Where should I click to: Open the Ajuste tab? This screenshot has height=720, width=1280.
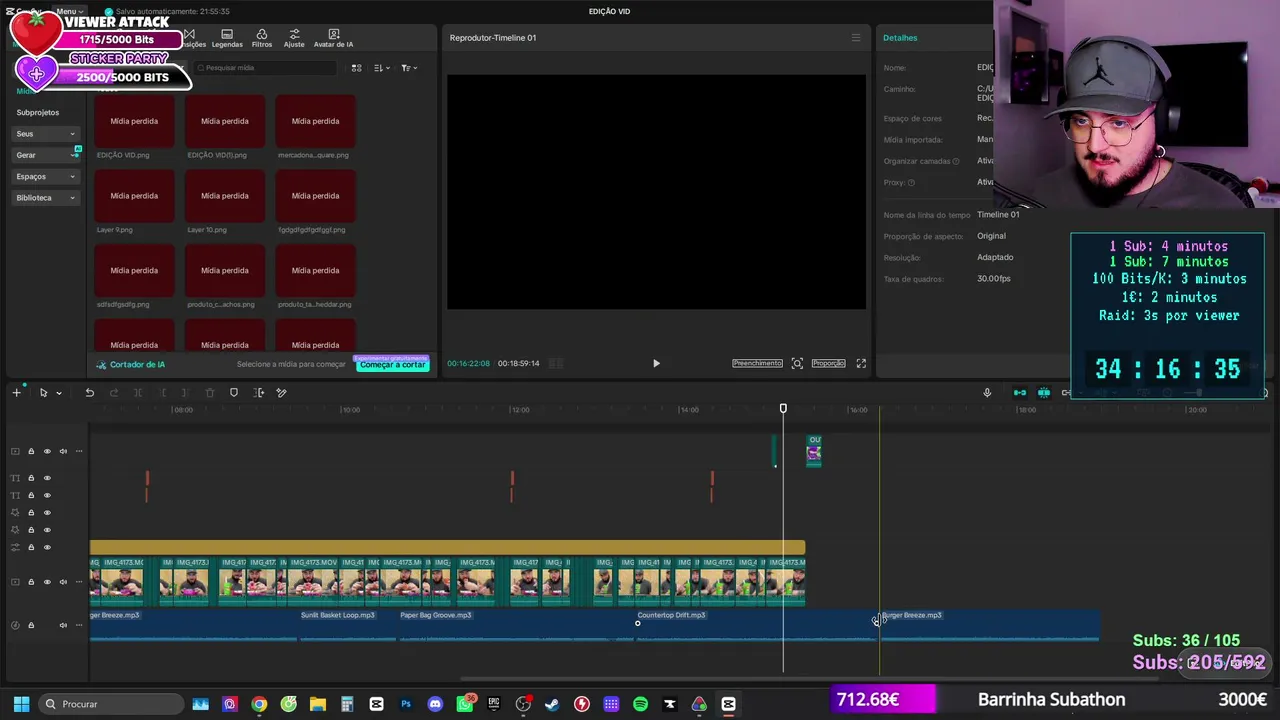[x=294, y=38]
